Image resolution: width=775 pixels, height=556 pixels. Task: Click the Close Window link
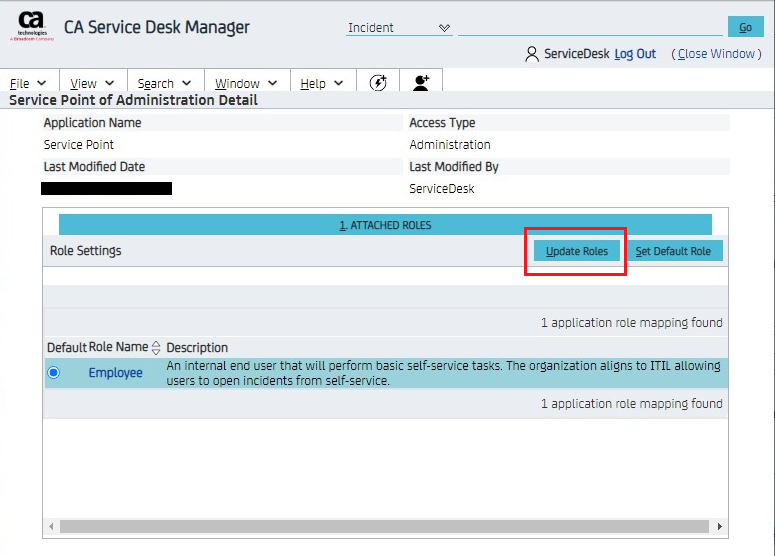pos(716,54)
